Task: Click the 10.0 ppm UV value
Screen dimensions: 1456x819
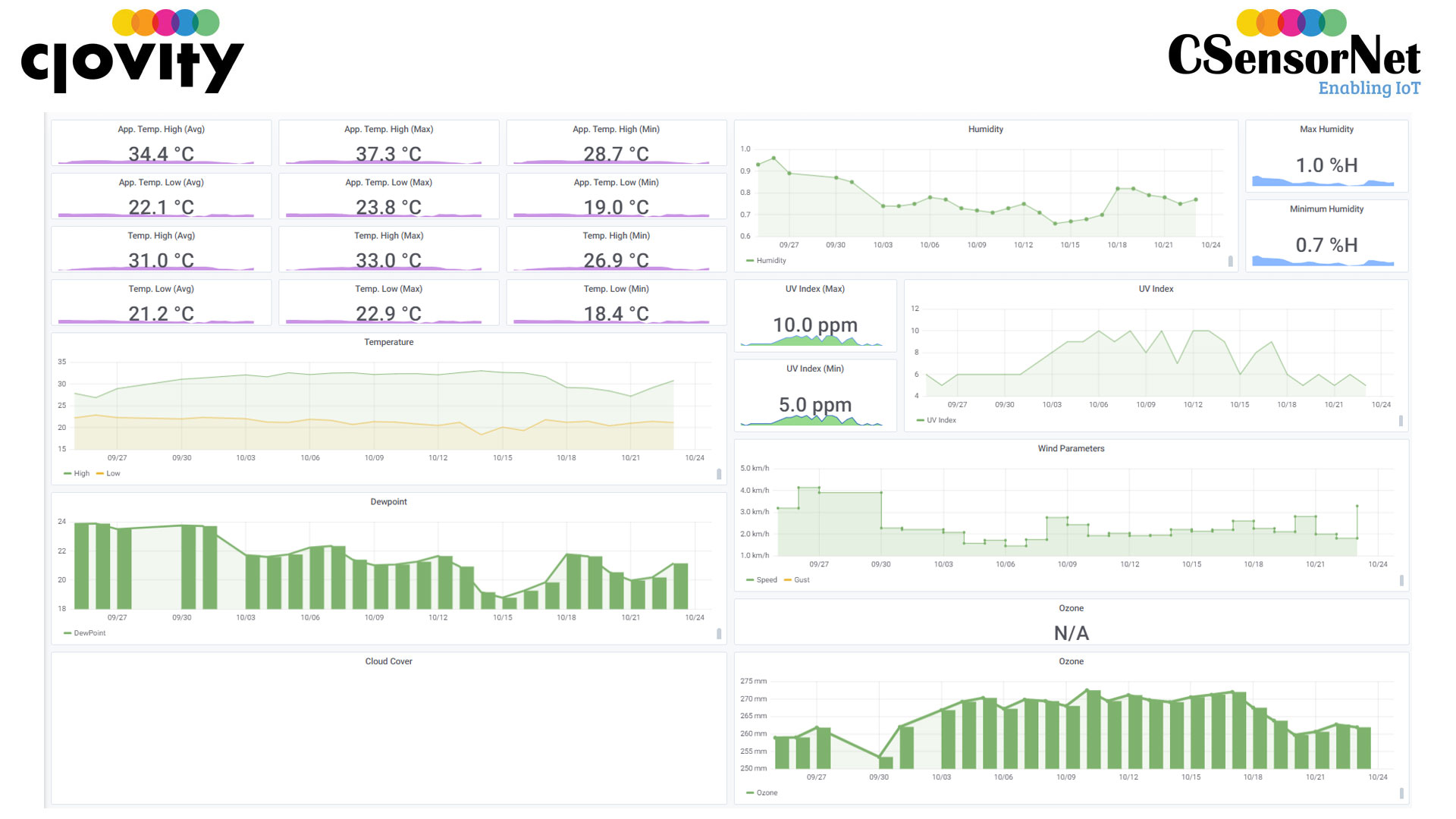Action: [x=814, y=325]
